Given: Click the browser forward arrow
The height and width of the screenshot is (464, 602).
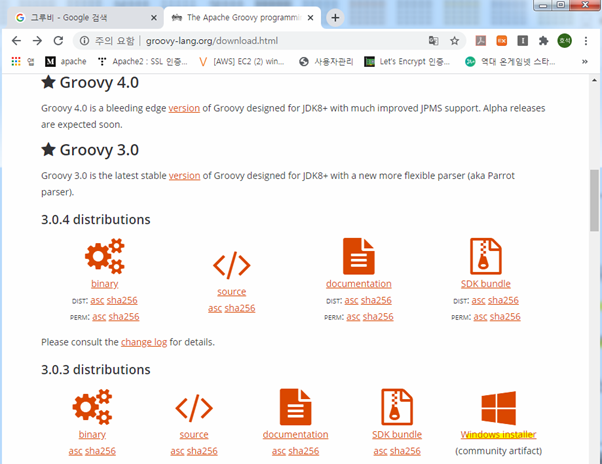Looking at the screenshot, I should pos(37,41).
